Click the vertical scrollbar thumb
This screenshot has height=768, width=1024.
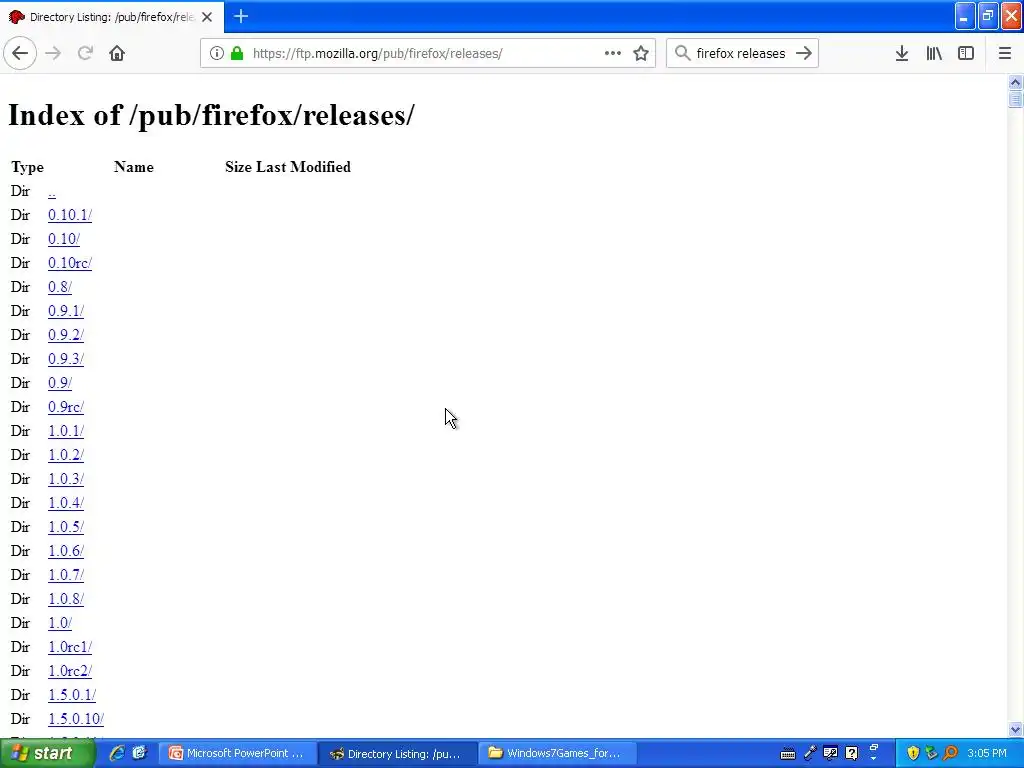(1015, 99)
